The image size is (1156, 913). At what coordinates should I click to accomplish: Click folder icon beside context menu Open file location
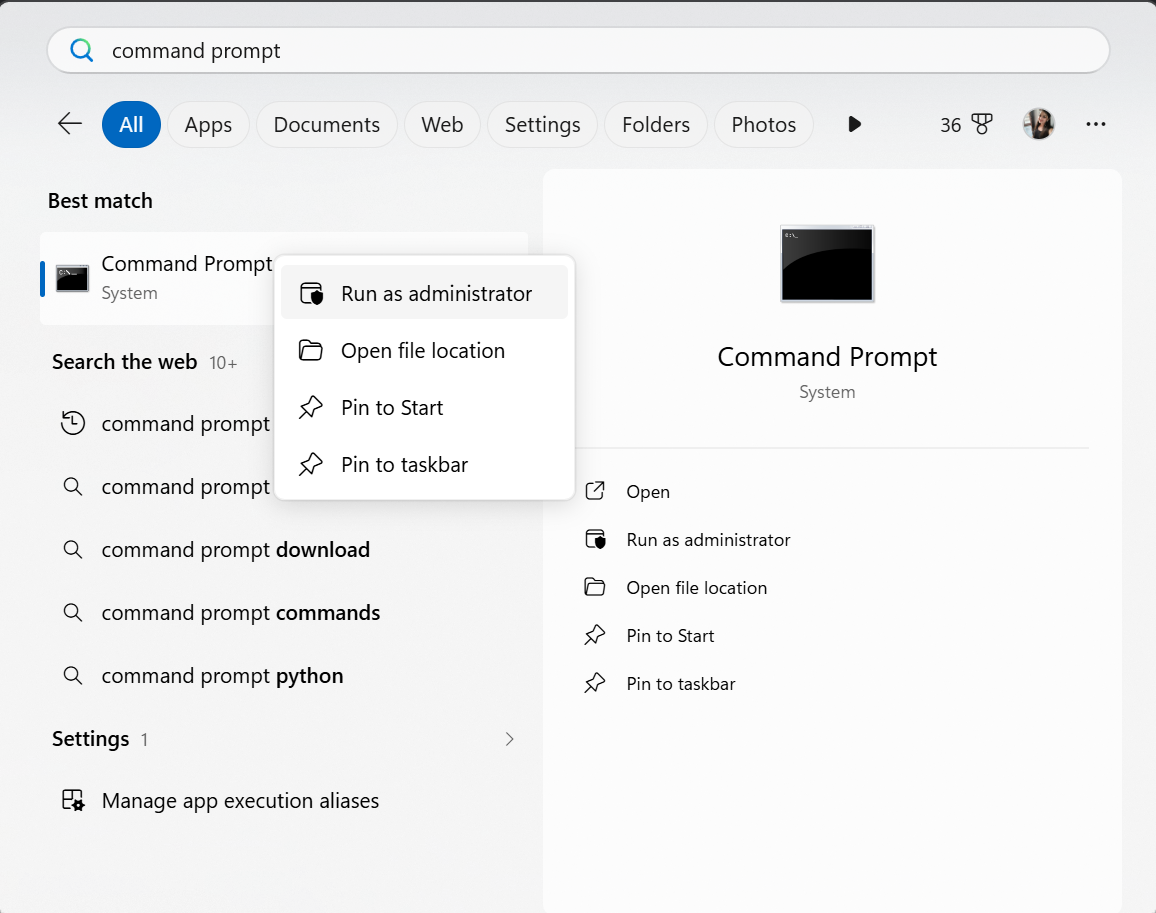point(310,350)
